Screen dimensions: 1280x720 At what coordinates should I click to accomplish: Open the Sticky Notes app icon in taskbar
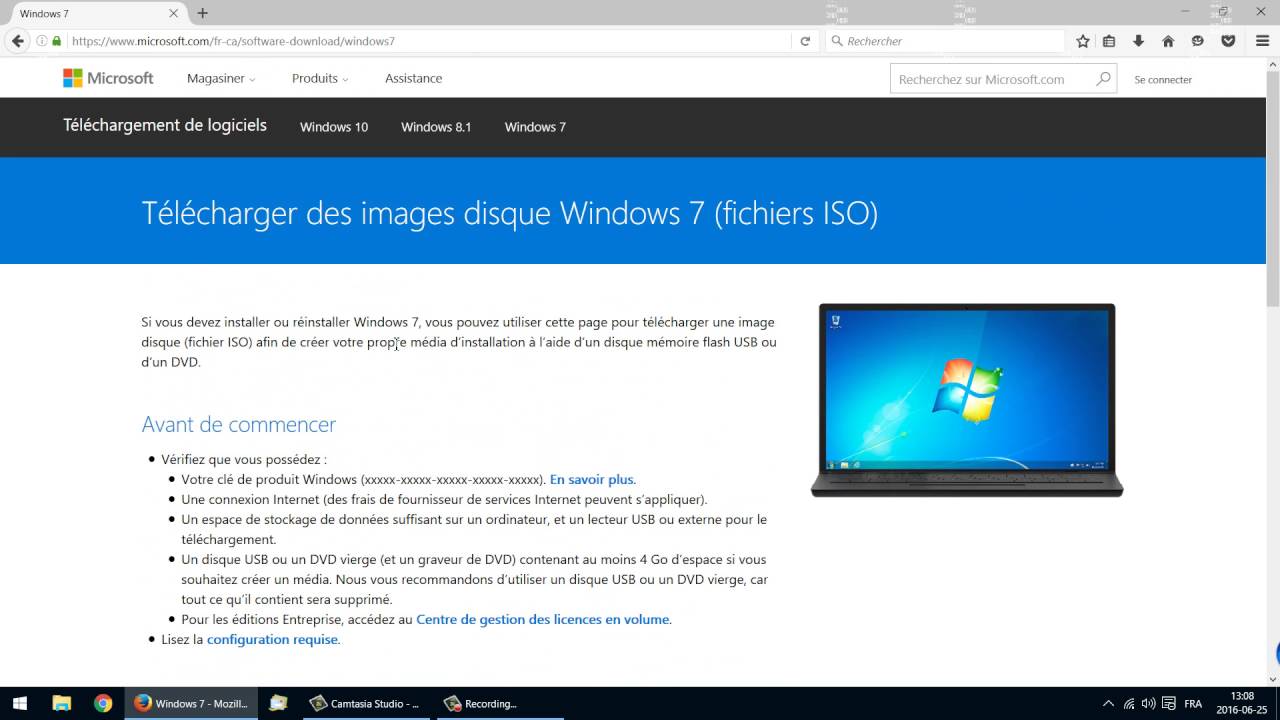coord(278,703)
